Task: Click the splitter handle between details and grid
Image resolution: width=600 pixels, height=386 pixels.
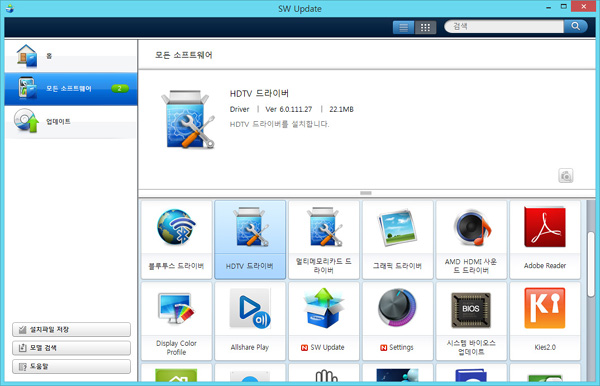Action: tap(366, 193)
